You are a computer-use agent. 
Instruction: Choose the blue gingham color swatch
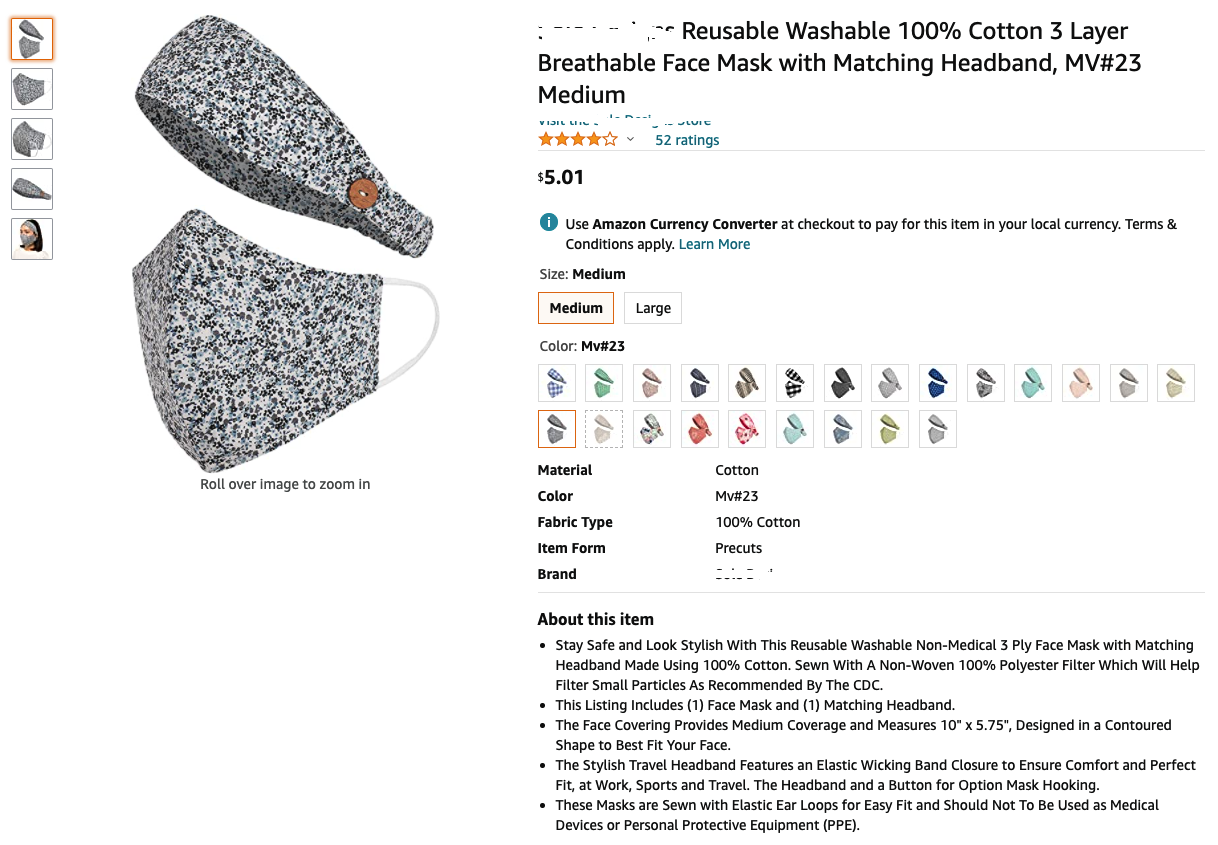557,383
